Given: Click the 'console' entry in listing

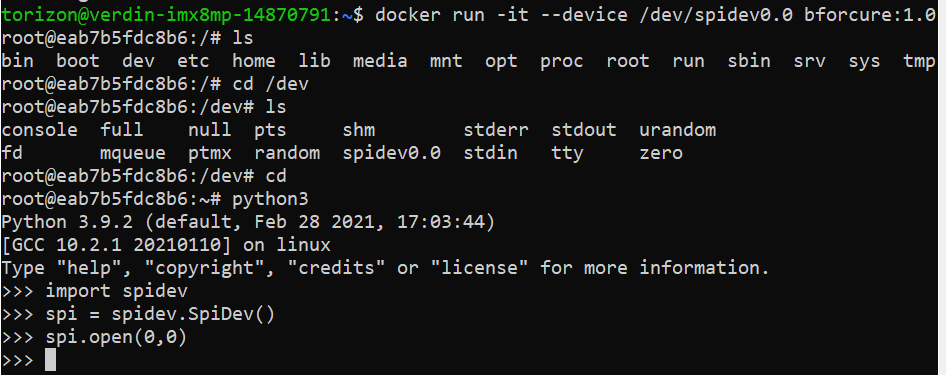Looking at the screenshot, I should 39,130.
